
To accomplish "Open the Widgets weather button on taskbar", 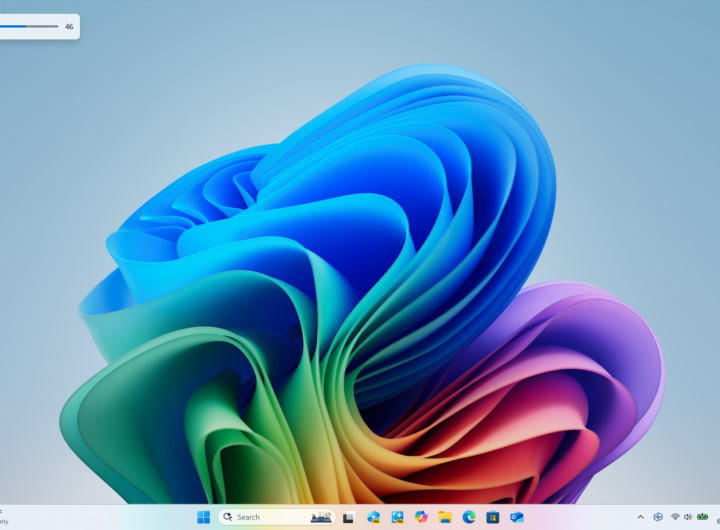I will (x=4, y=516).
